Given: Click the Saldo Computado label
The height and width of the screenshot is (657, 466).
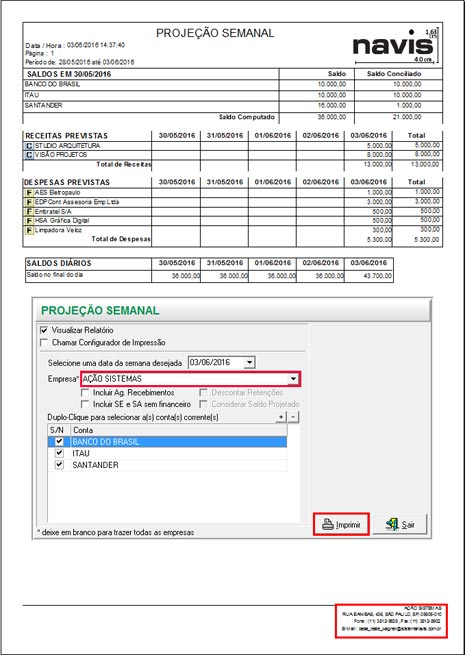Looking at the screenshot, I should [246, 117].
